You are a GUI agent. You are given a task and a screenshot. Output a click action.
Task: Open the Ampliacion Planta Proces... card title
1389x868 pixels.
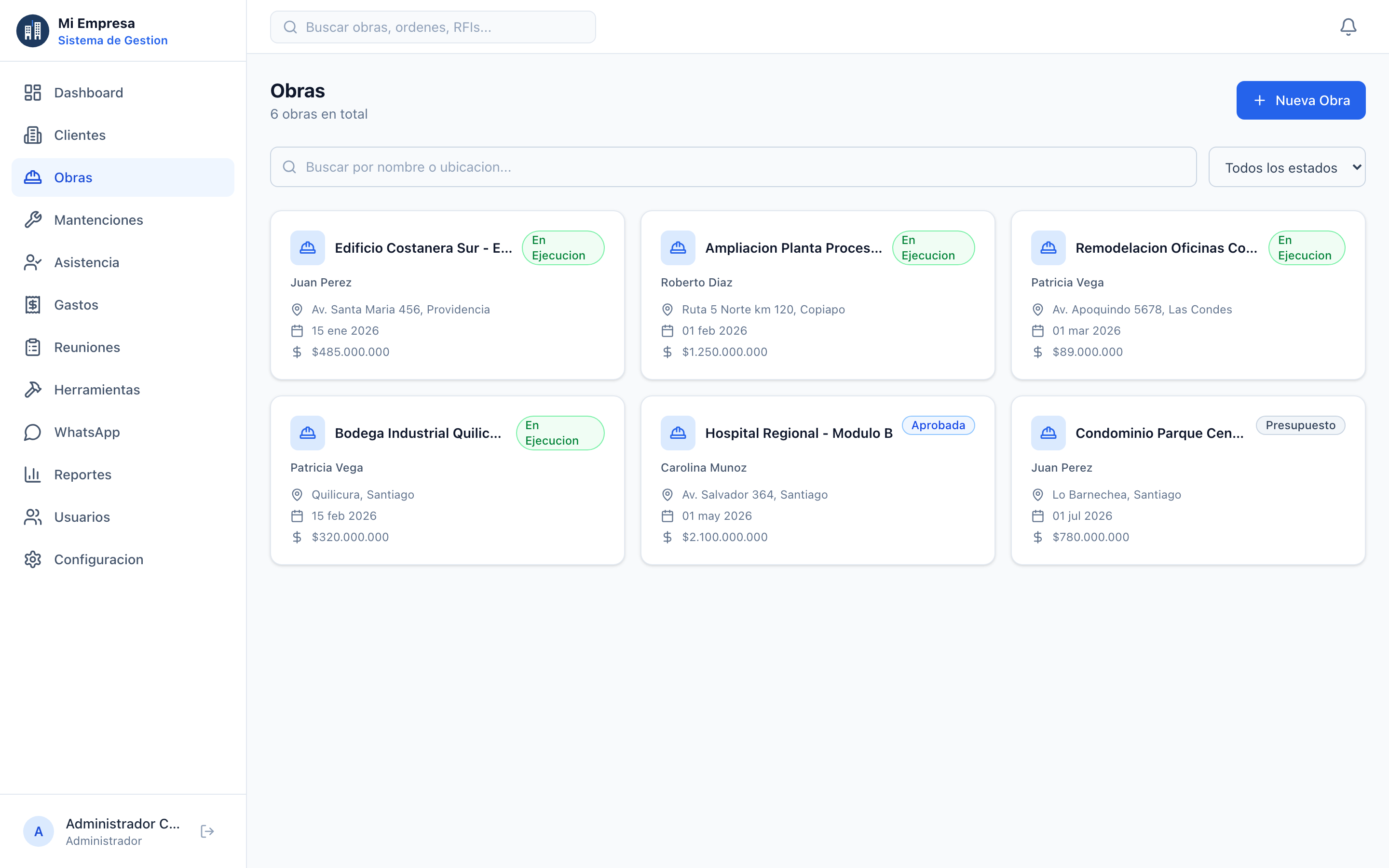click(793, 248)
